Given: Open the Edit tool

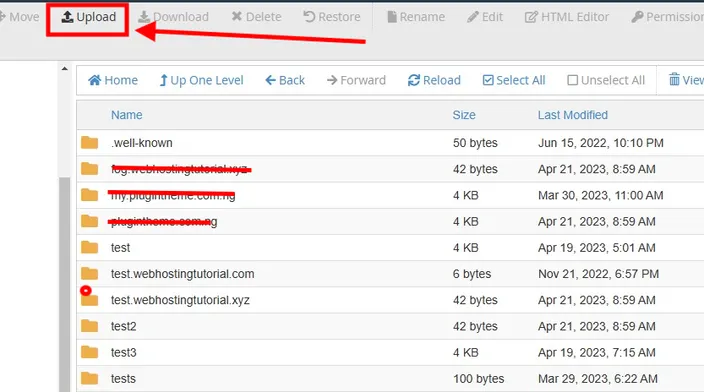Looking at the screenshot, I should click(x=485, y=17).
